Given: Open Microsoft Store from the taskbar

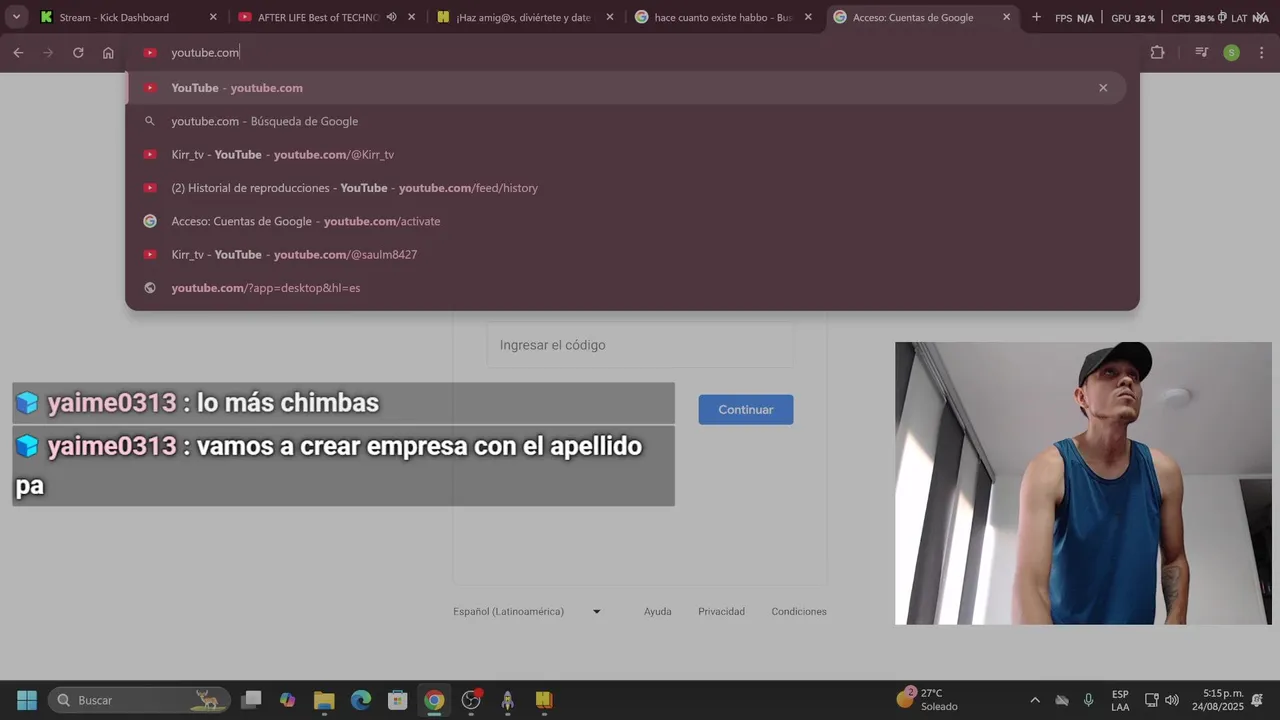Looking at the screenshot, I should tap(397, 700).
